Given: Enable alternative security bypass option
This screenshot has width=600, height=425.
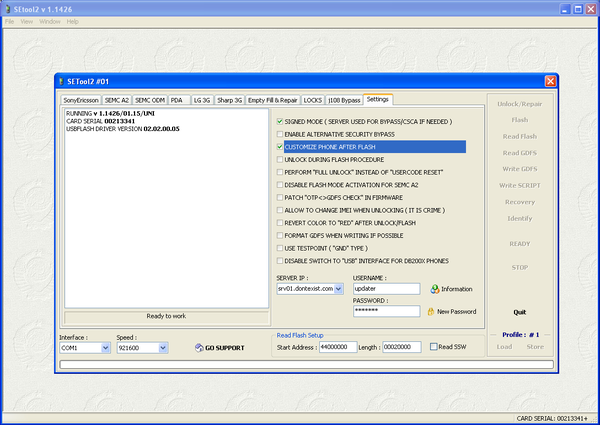Looking at the screenshot, I should 280,134.
